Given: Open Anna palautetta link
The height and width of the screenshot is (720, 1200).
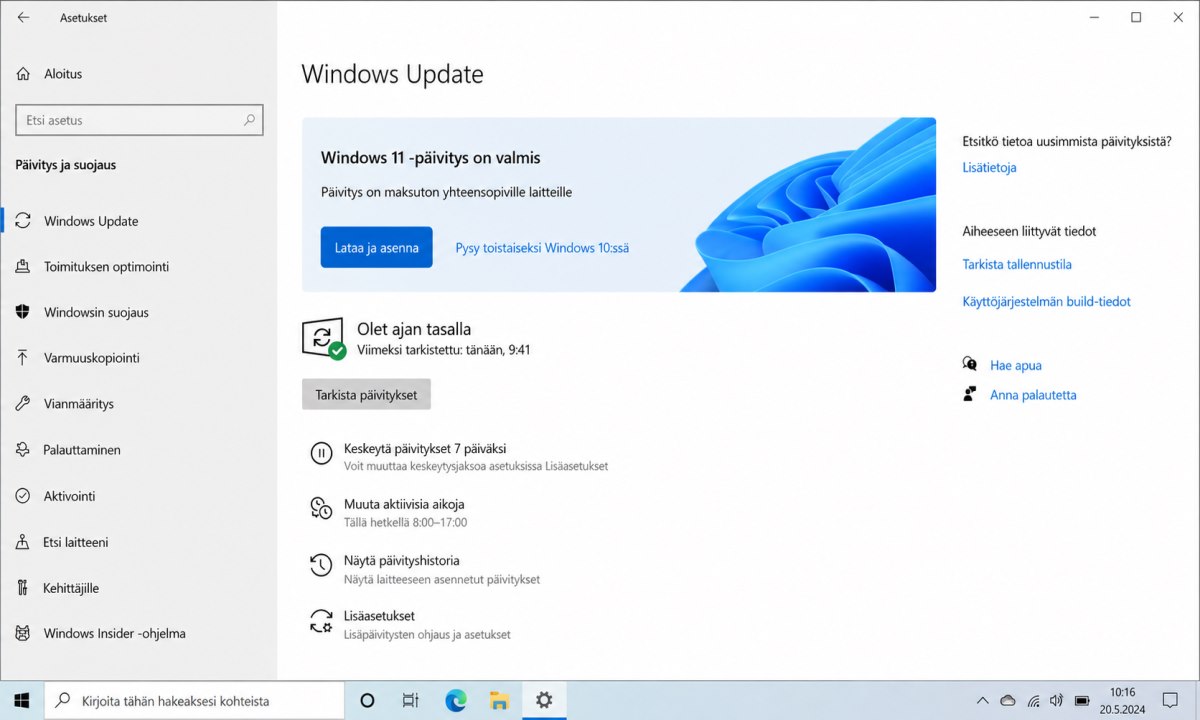Looking at the screenshot, I should 1033,395.
